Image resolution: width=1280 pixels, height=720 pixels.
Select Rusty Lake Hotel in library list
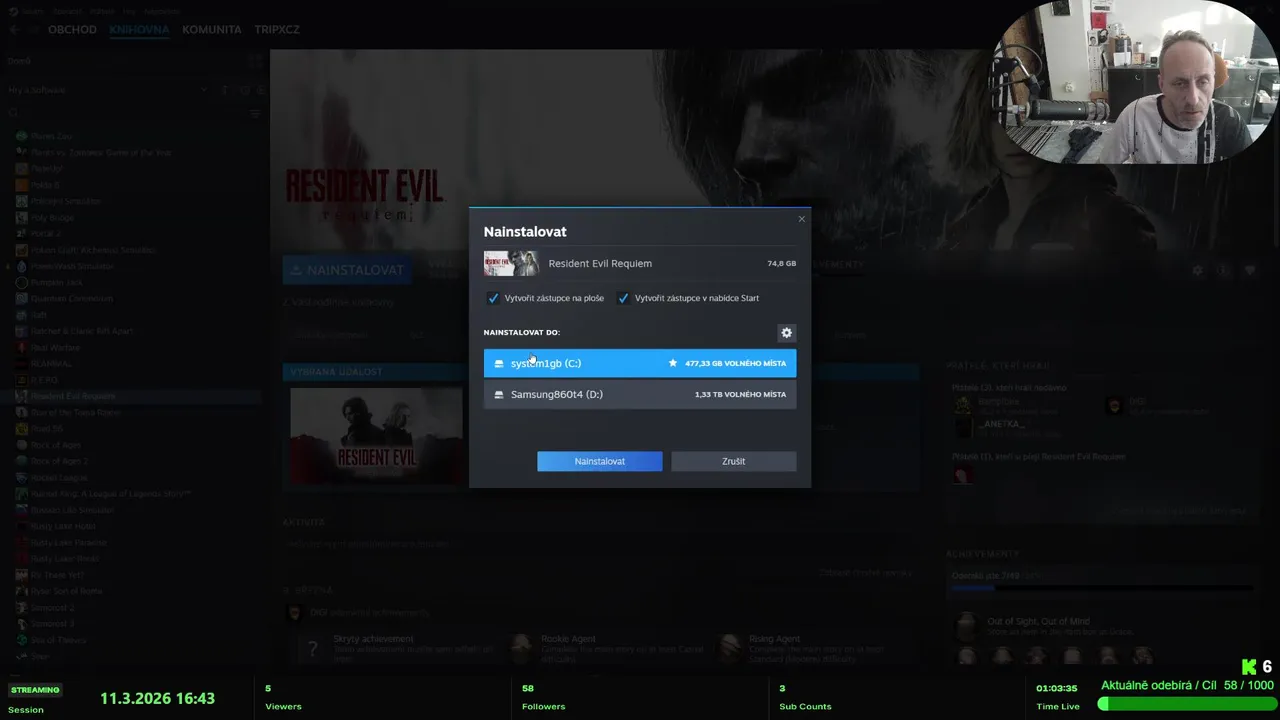pyautogui.click(x=63, y=526)
